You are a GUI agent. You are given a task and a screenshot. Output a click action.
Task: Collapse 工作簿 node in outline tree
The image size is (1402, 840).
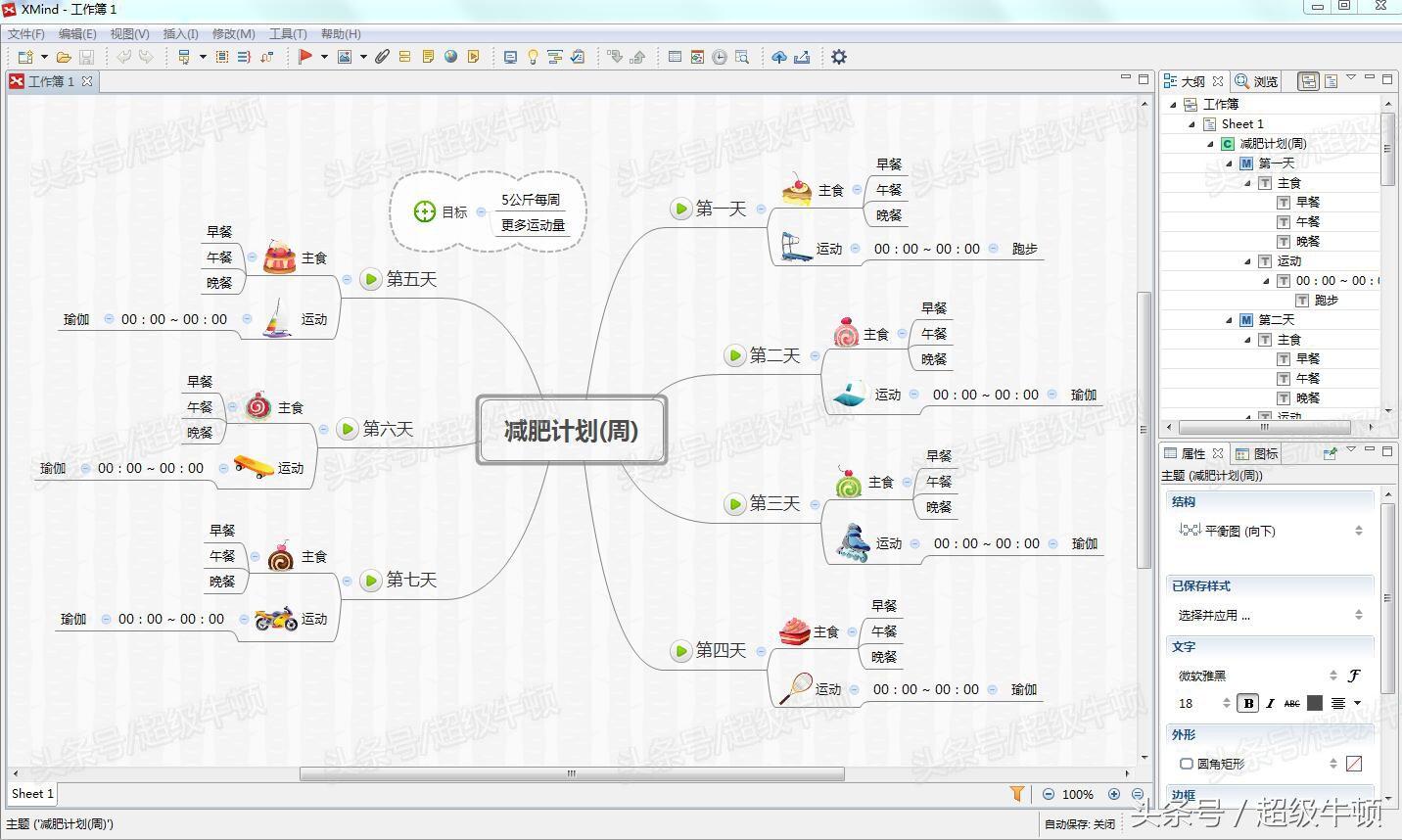point(1173,105)
